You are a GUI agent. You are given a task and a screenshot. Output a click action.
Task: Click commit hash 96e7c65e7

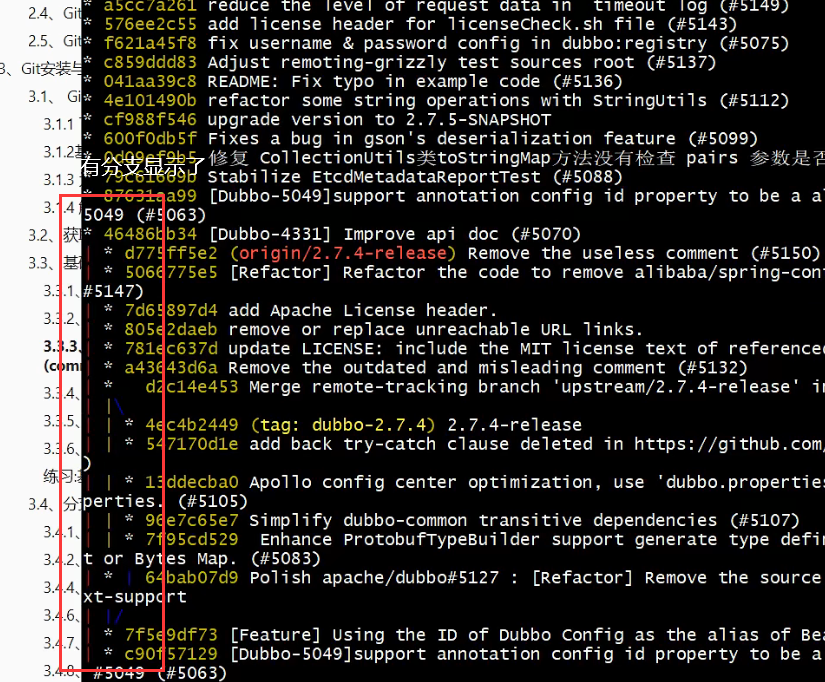point(192,520)
